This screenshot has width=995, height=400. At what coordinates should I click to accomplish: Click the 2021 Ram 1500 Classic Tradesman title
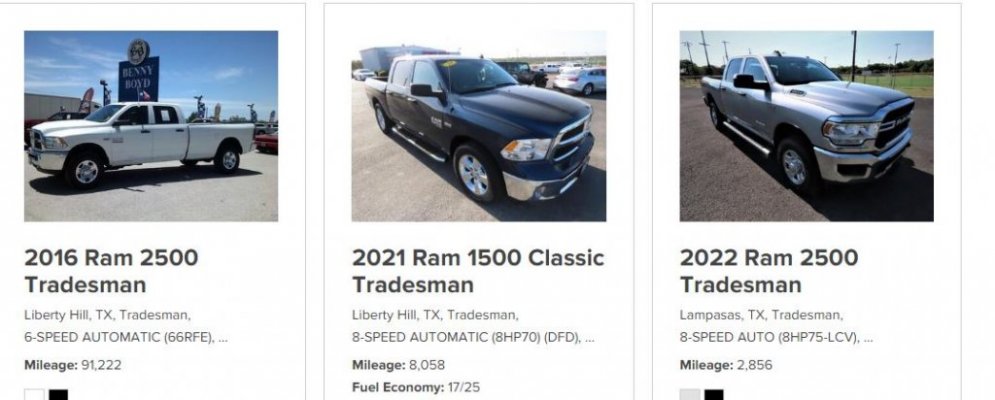[x=478, y=271]
